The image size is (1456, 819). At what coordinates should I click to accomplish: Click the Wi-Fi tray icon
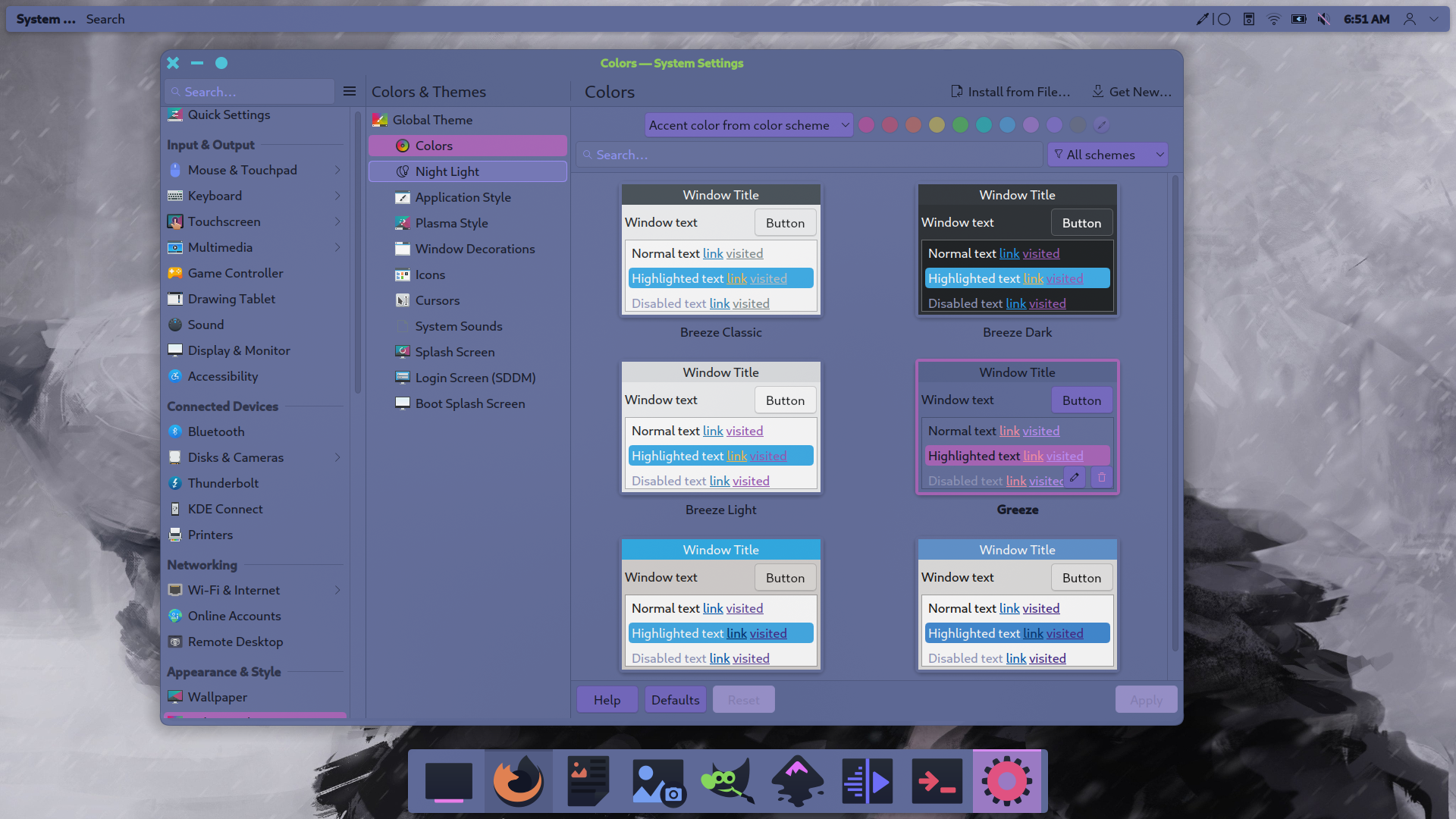click(x=1274, y=19)
